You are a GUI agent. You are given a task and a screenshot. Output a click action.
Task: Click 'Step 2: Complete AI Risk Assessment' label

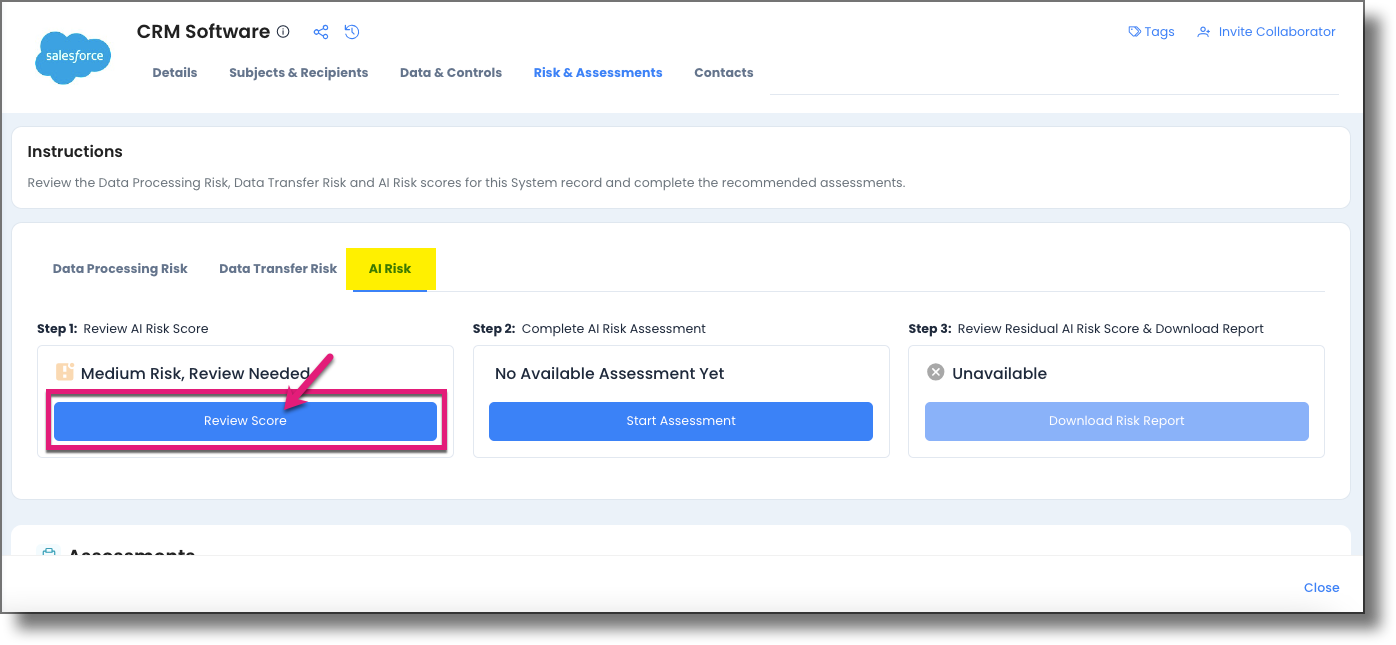(x=589, y=328)
